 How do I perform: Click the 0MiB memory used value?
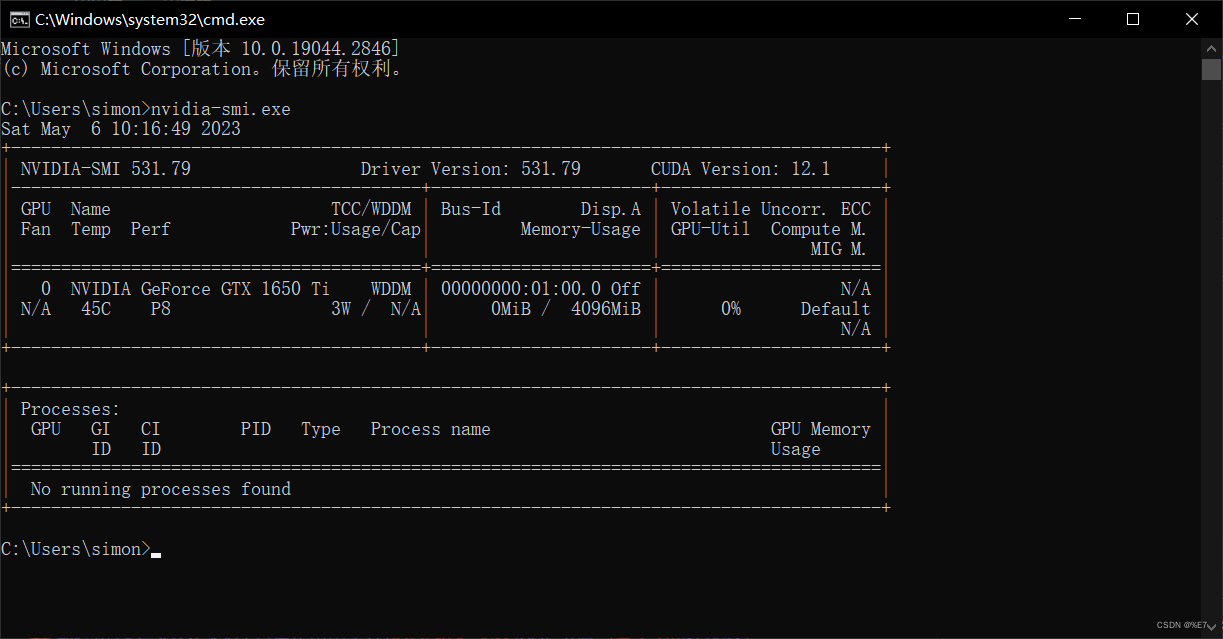pos(511,309)
